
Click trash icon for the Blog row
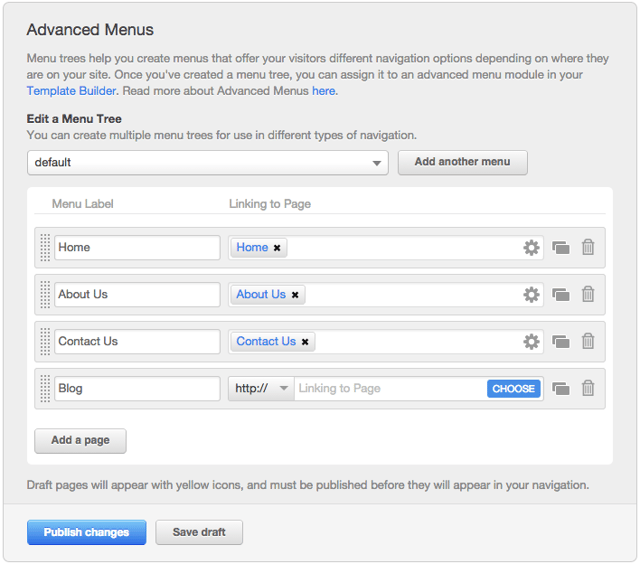pos(588,388)
